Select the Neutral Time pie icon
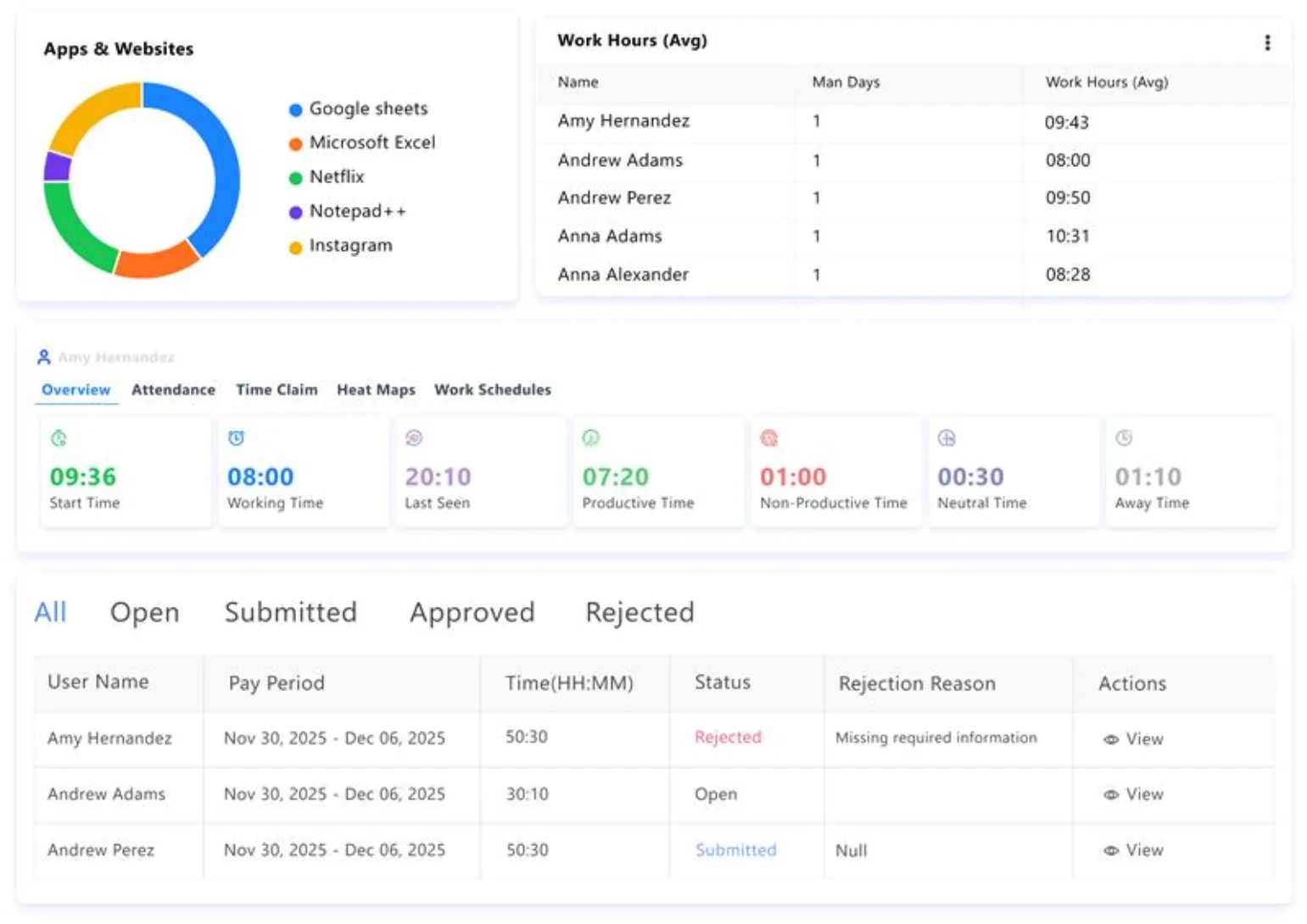Image resolution: width=1307 pixels, height=924 pixels. [x=947, y=438]
